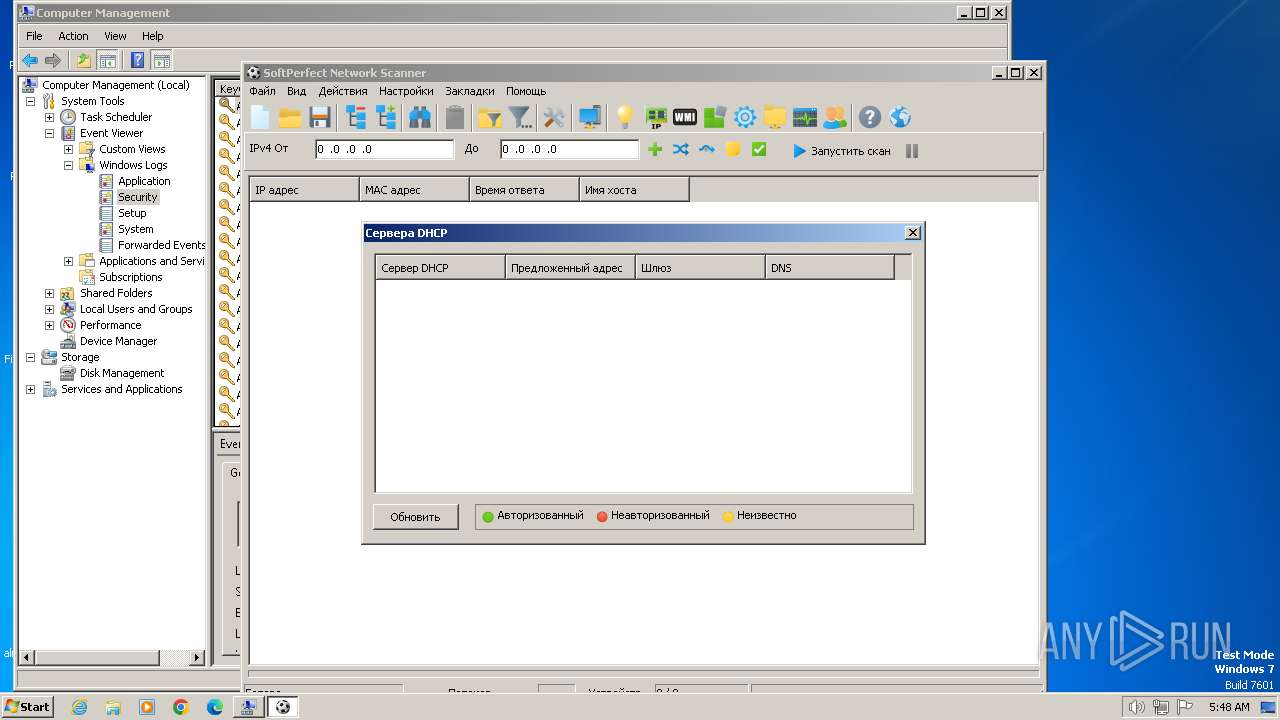Click the users accounts icon
The image size is (1280, 720).
[x=834, y=117]
